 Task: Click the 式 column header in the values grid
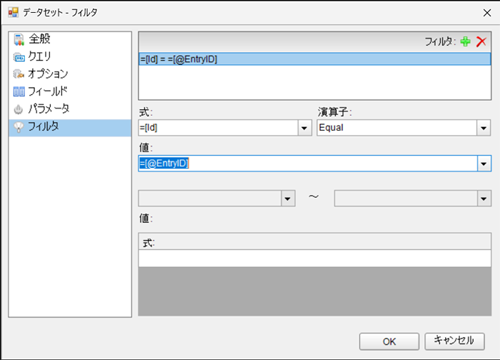pos(315,242)
